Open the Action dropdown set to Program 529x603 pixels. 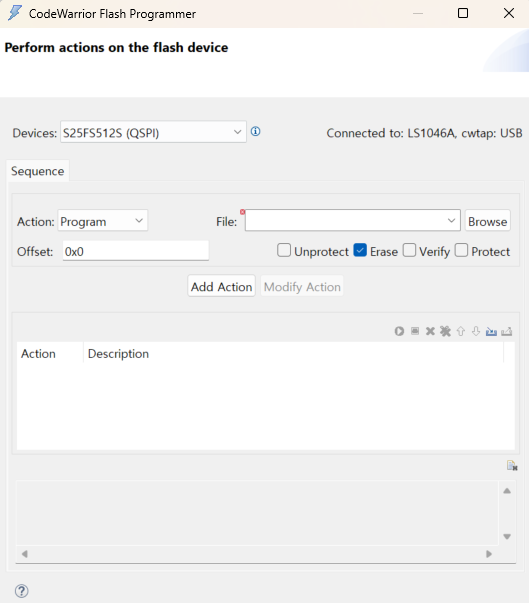tap(103, 221)
